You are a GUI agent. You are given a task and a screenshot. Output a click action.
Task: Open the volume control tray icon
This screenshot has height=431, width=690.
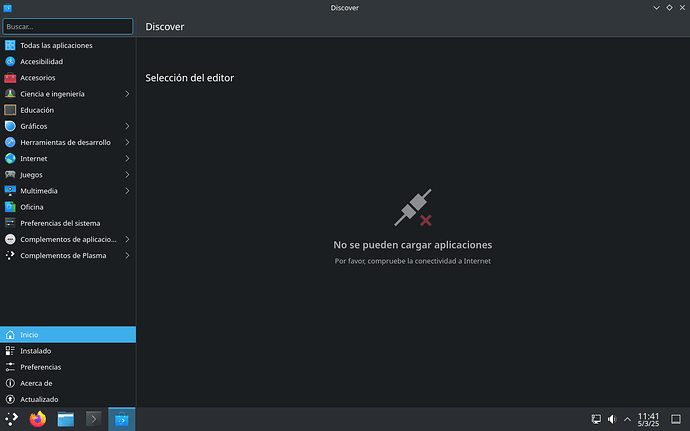(x=612, y=419)
